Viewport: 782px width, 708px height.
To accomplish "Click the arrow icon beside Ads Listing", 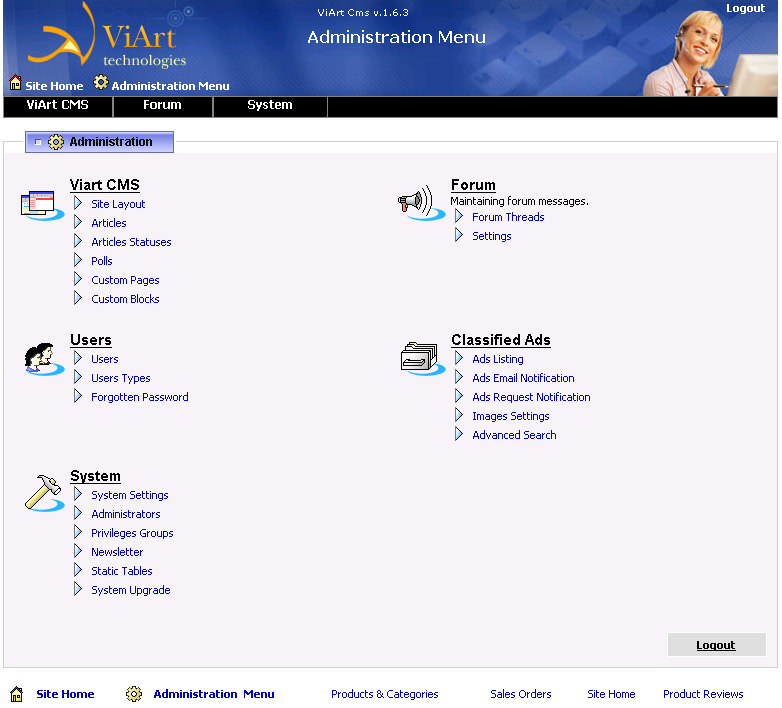I will (x=459, y=358).
